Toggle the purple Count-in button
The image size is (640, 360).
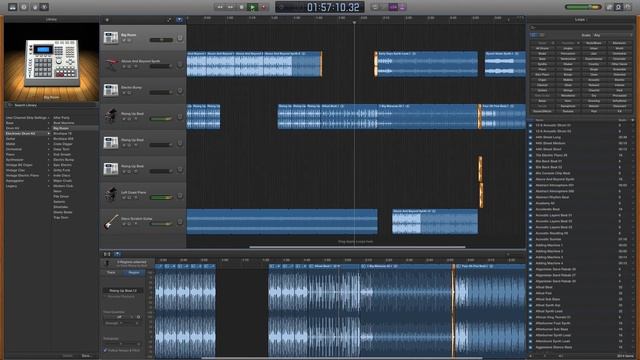(393, 7)
